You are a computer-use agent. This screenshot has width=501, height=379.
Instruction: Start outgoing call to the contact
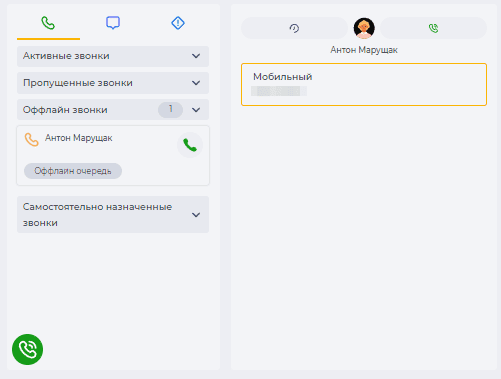[x=433, y=28]
